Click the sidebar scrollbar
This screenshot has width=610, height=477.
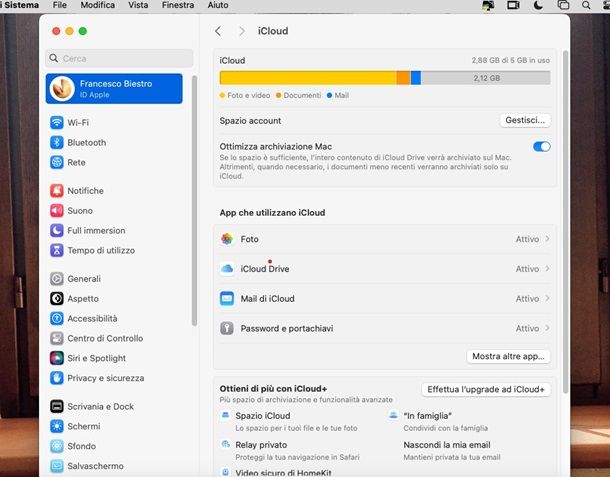194,201
